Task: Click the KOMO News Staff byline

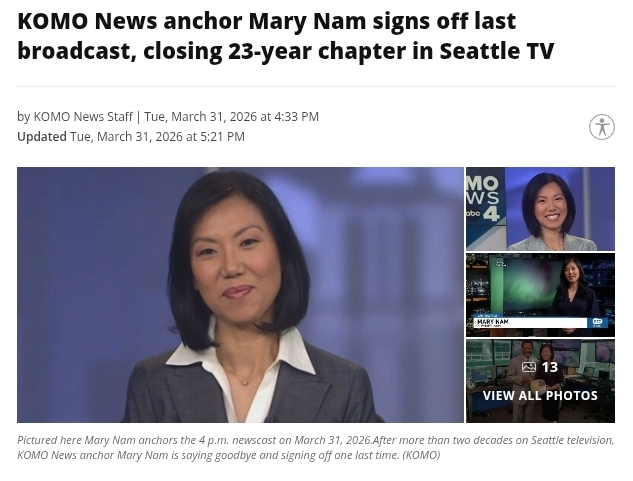Action: click(83, 117)
